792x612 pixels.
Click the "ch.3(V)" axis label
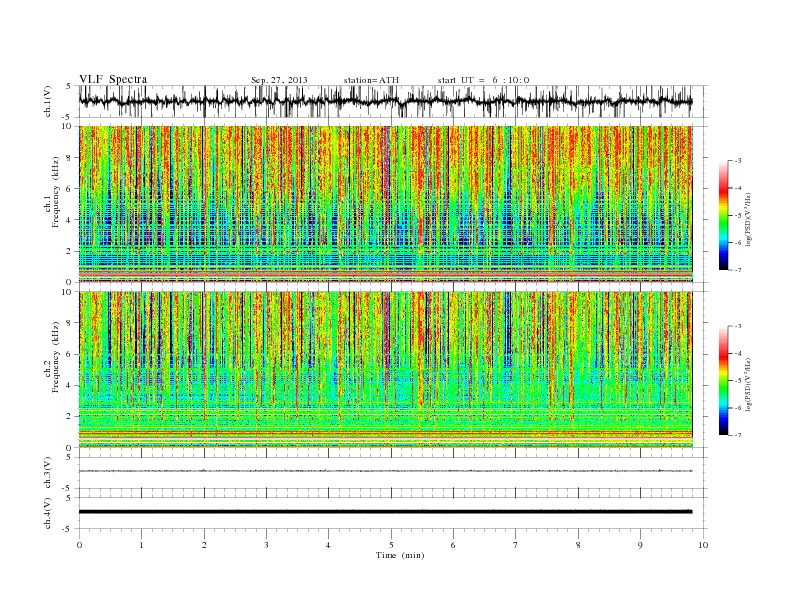[48, 473]
